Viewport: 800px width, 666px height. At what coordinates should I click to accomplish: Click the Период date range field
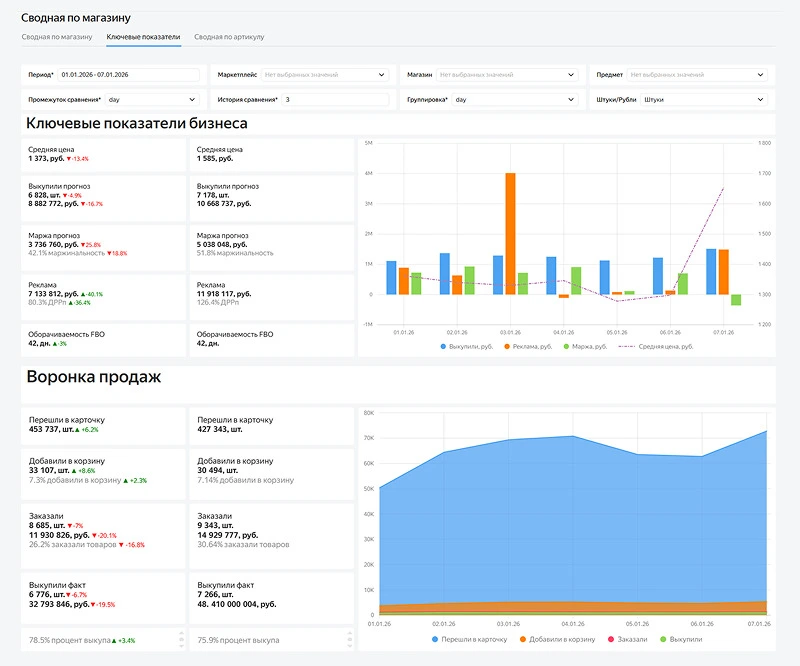pos(128,75)
